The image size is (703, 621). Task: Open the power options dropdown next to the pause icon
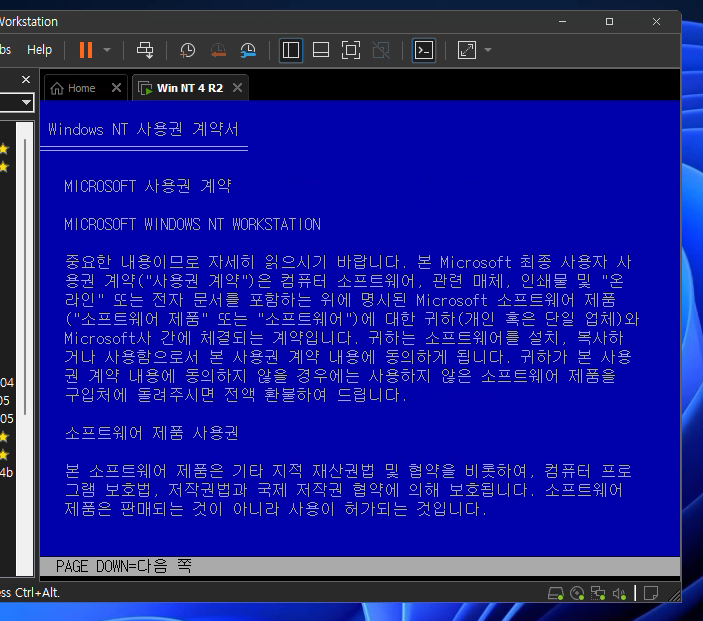[x=107, y=50]
